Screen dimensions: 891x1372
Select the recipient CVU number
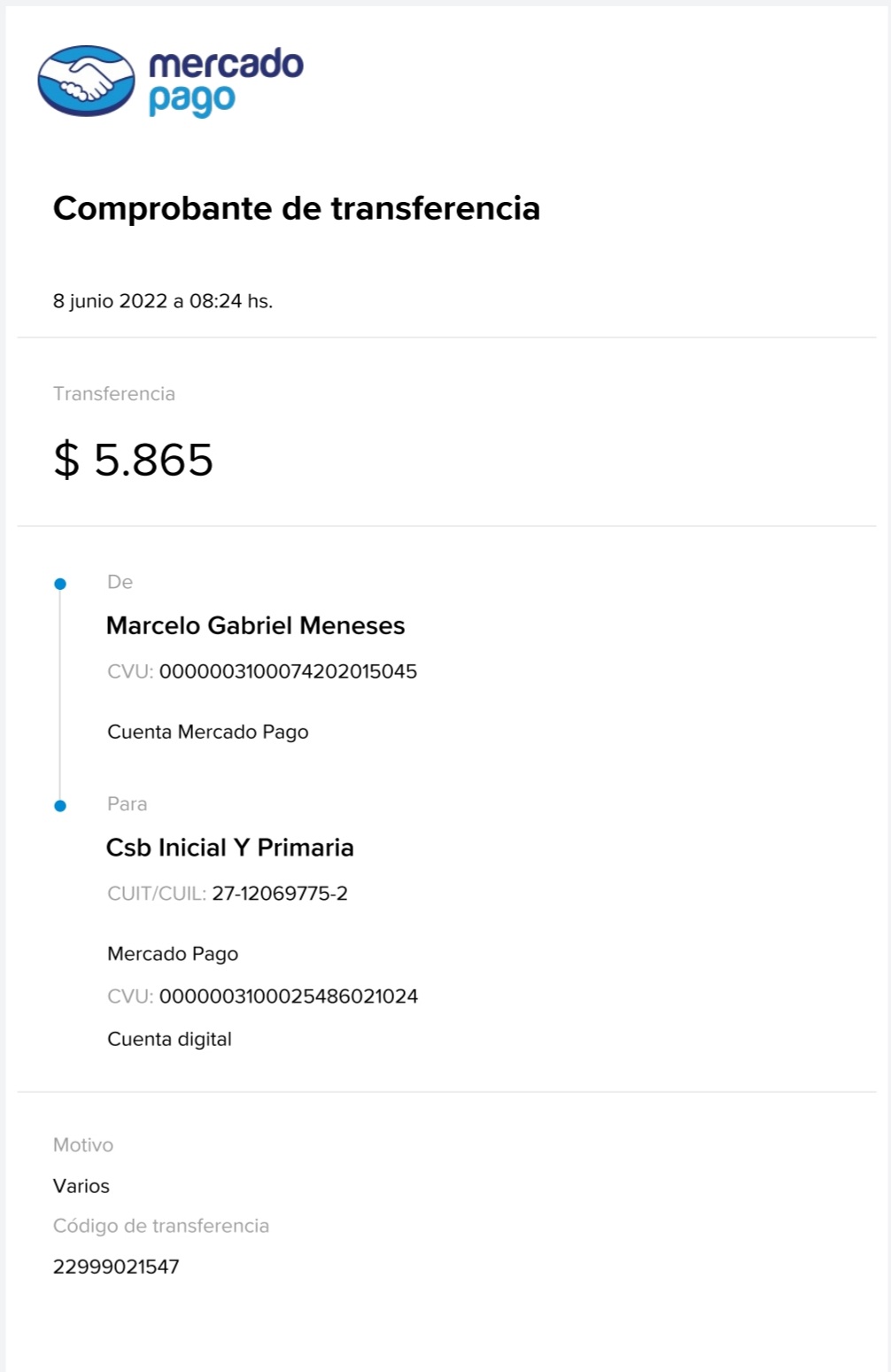[289, 996]
